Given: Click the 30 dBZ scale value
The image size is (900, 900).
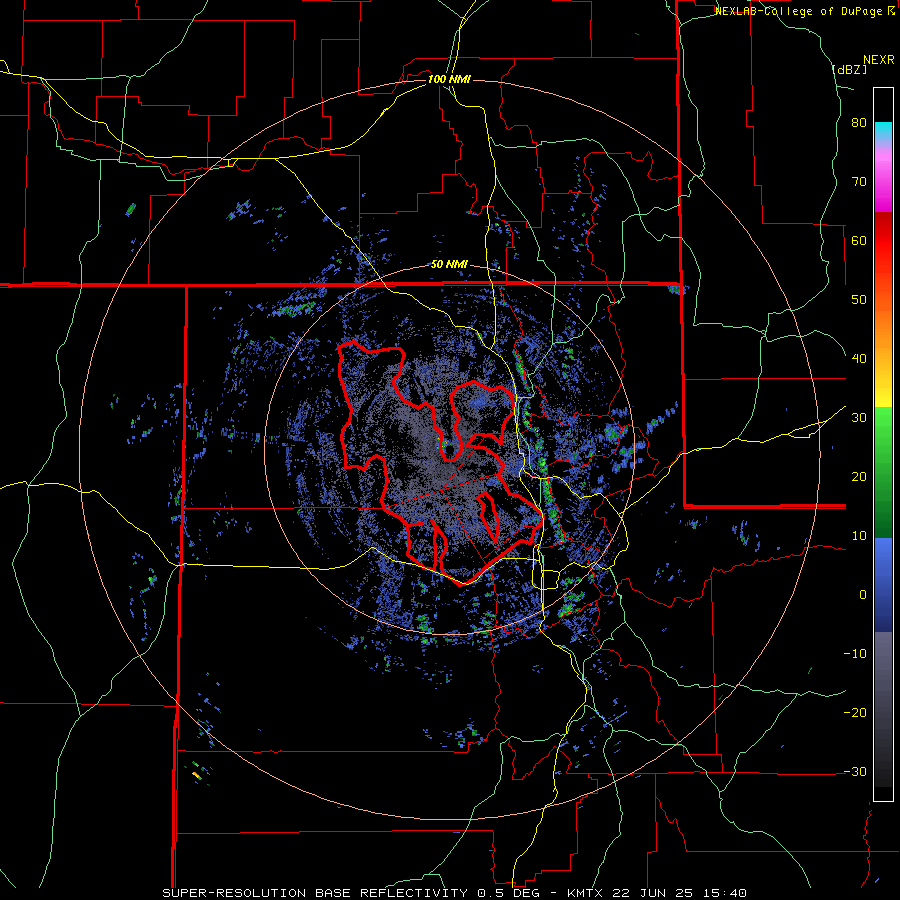Looking at the screenshot, I should pos(859,418).
